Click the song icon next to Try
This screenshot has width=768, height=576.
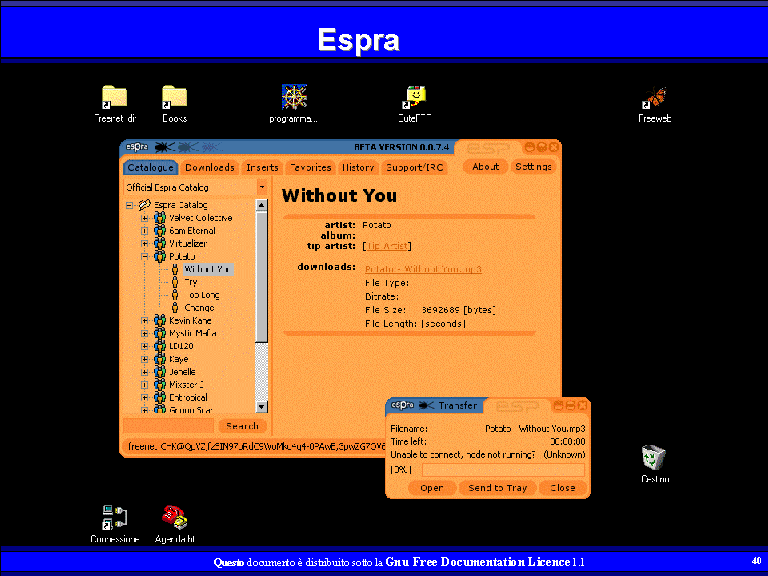coord(175,282)
